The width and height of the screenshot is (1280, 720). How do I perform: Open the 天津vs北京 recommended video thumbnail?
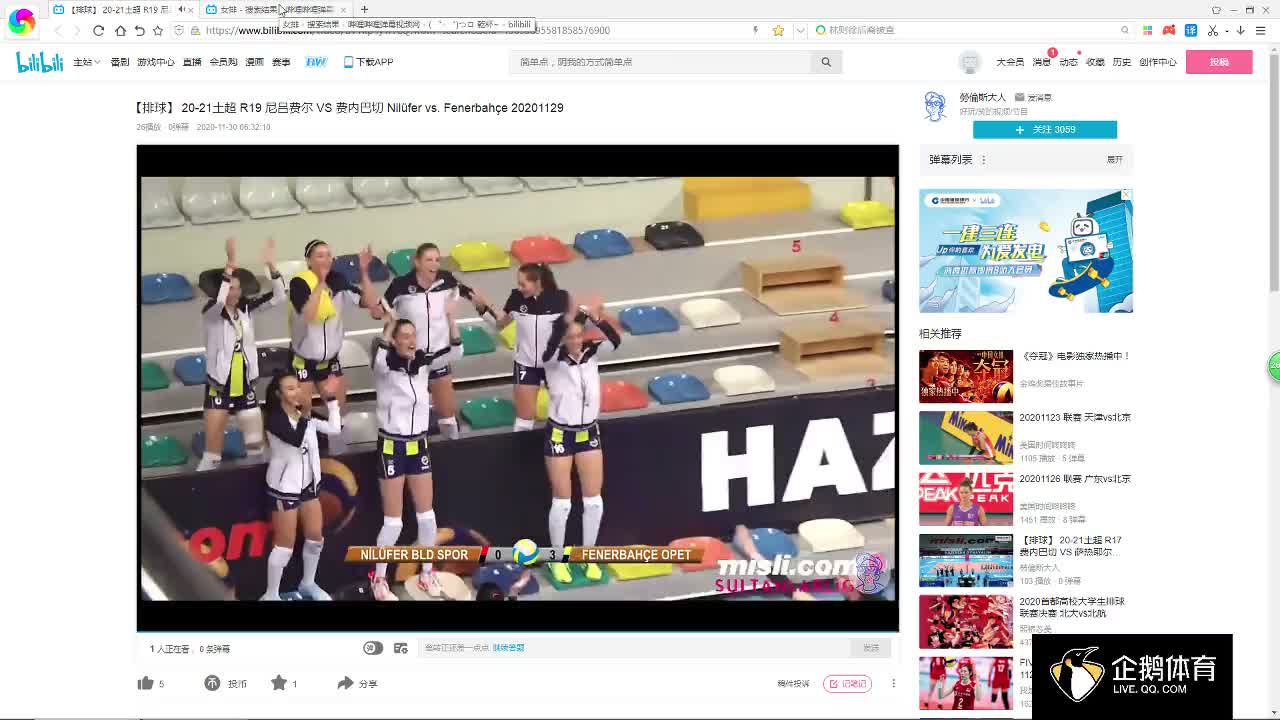[965, 438]
